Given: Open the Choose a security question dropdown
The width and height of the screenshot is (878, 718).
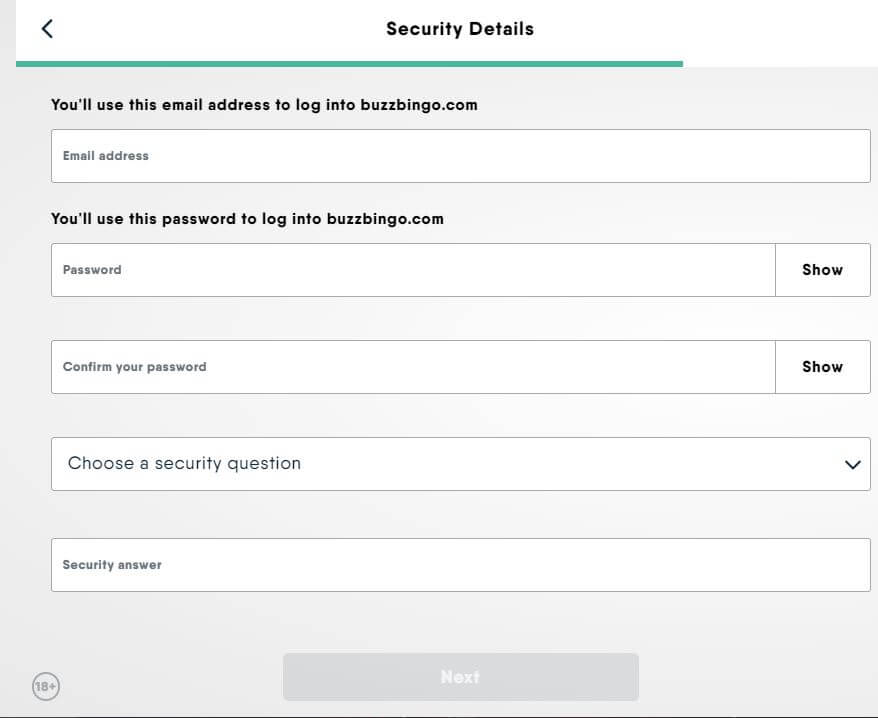Looking at the screenshot, I should click(461, 464).
